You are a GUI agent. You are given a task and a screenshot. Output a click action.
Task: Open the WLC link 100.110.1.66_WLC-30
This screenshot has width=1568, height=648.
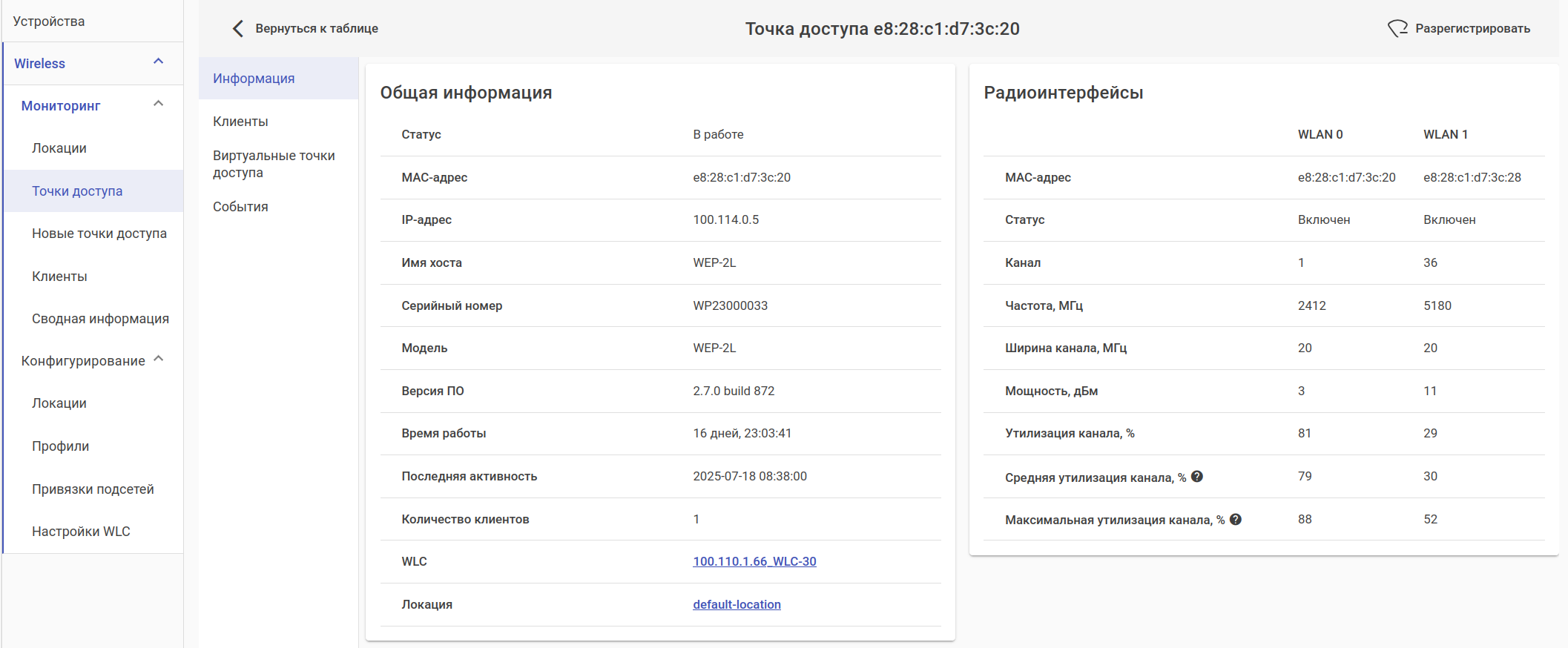coord(754,562)
